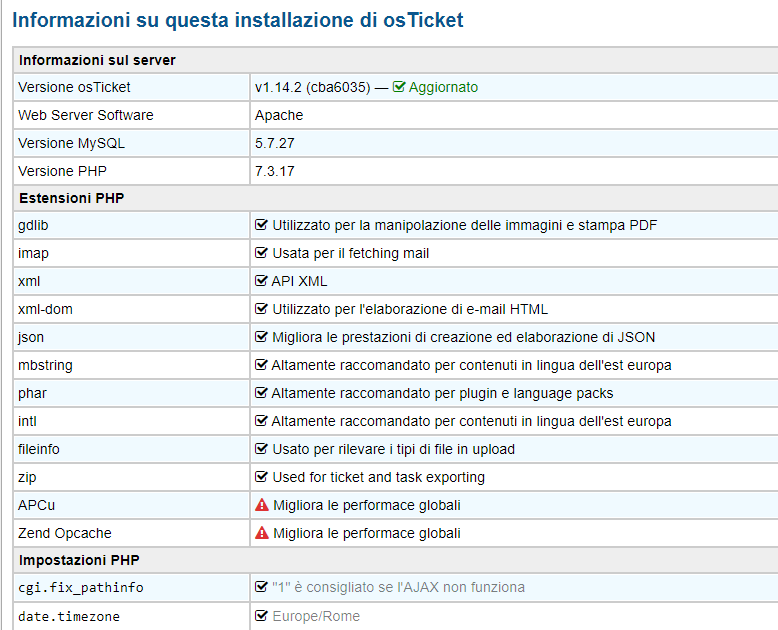The width and height of the screenshot is (778, 630).
Task: Click the Estensioni PHP section header
Action: [x=71, y=198]
